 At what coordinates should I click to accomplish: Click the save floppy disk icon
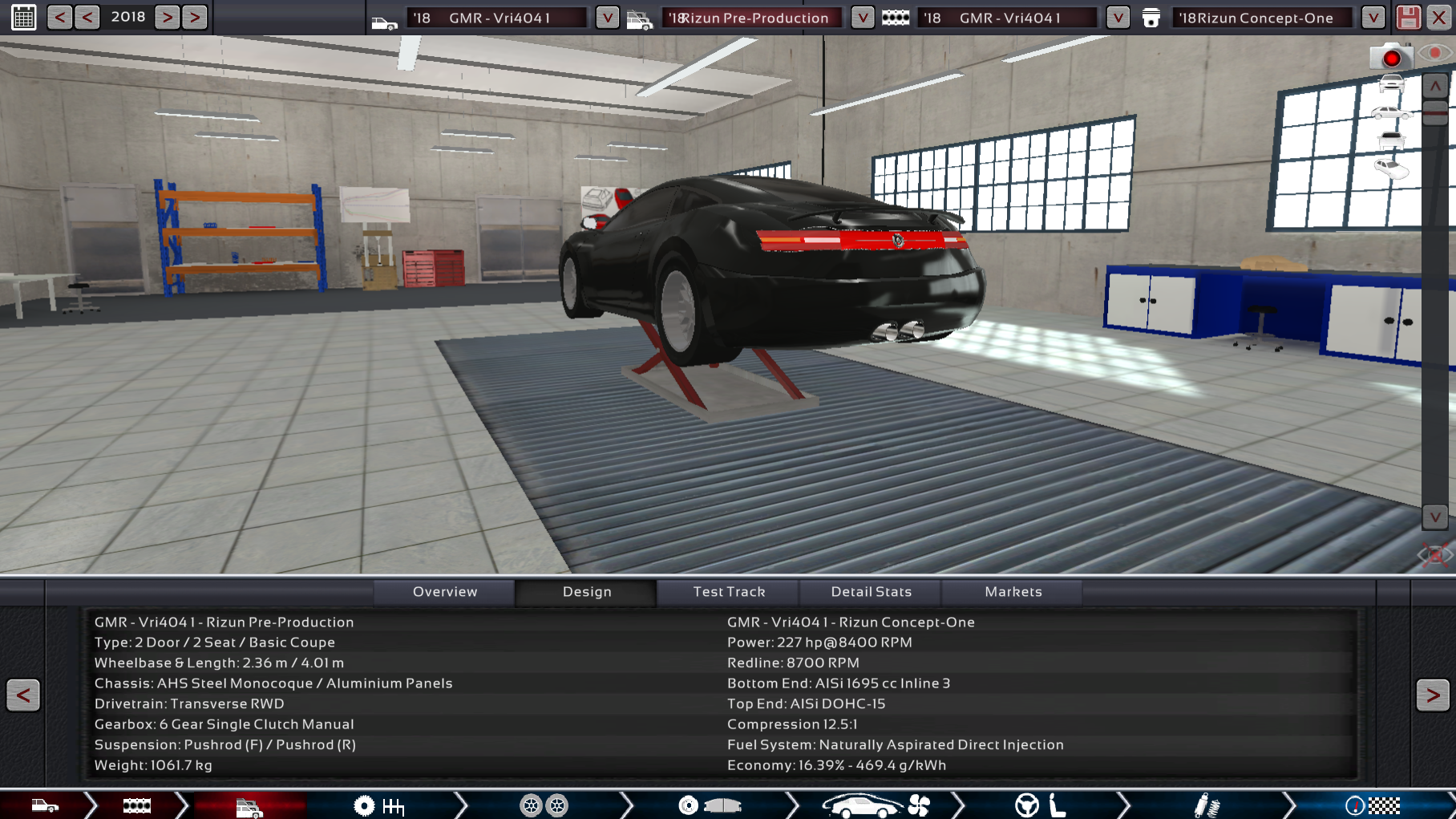[x=1408, y=18]
